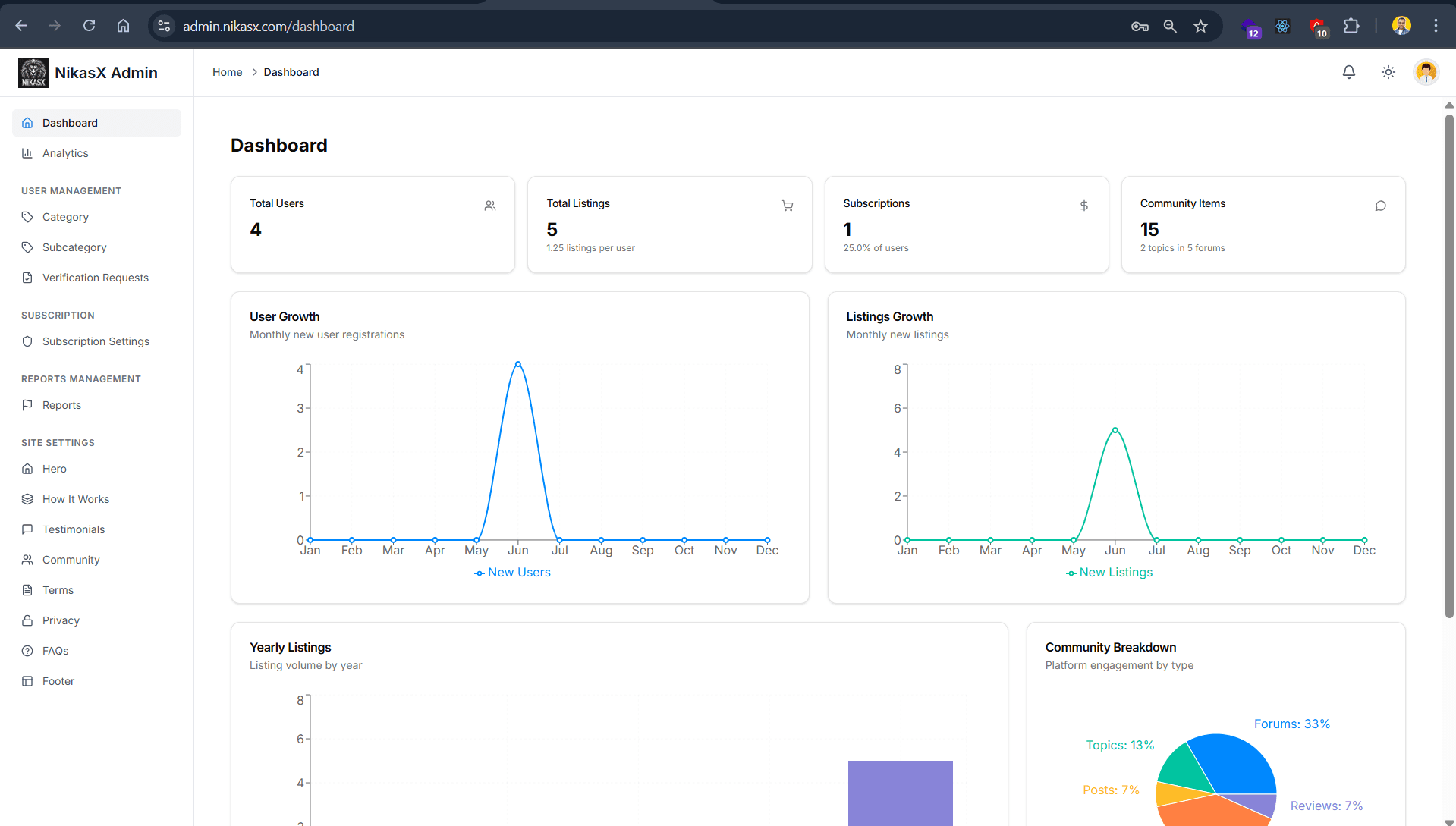Open the React developer tools extension icon
Screen dimensions: 1456x826
[x=1282, y=26]
